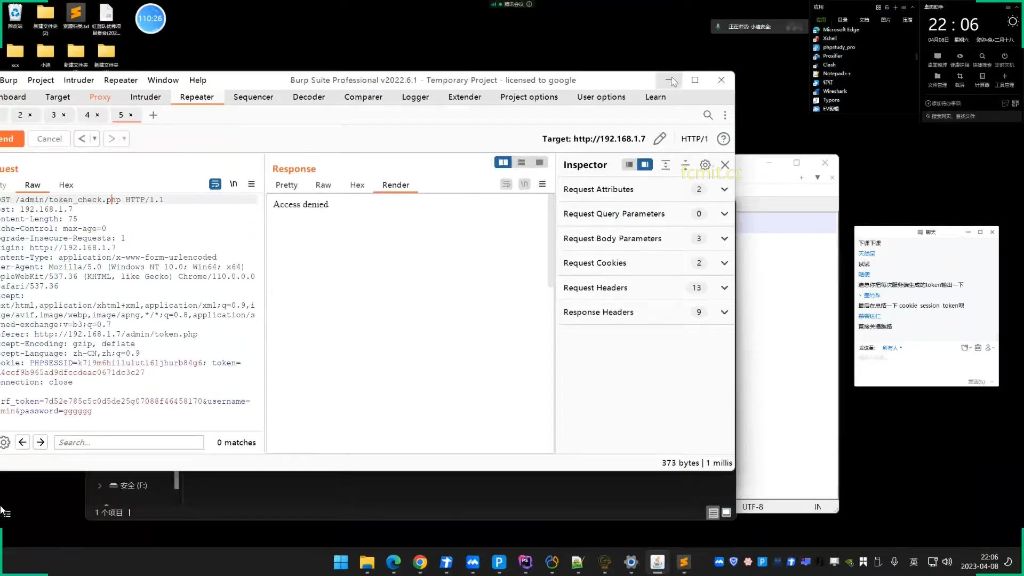Image resolution: width=1024 pixels, height=576 pixels.
Task: Go to next search match arrow
Action: pyautogui.click(x=40, y=442)
